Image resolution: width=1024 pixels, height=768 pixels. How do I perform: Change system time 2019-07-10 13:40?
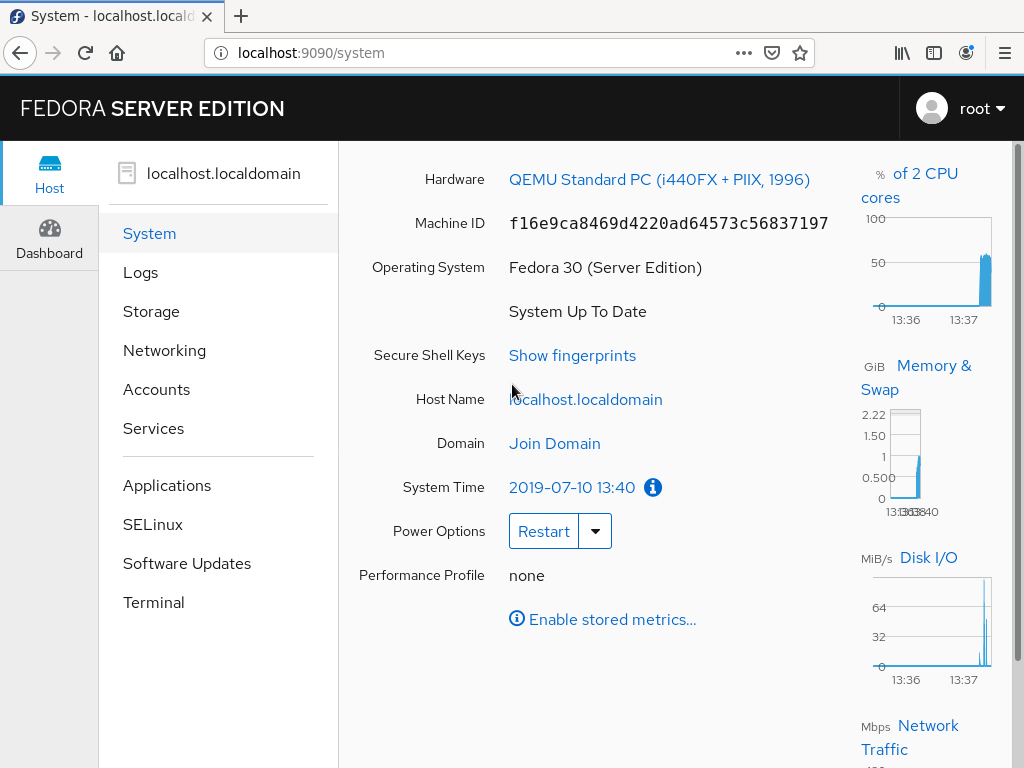[x=571, y=487]
